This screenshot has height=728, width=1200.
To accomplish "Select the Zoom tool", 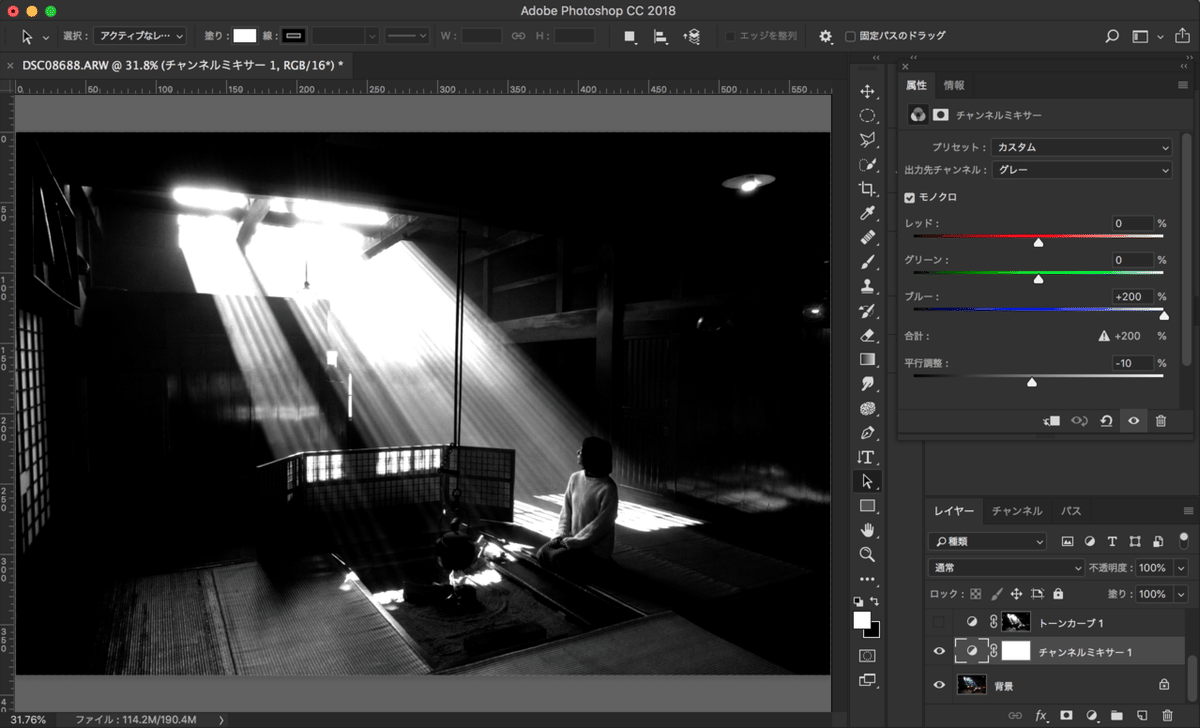I will pyautogui.click(x=867, y=554).
